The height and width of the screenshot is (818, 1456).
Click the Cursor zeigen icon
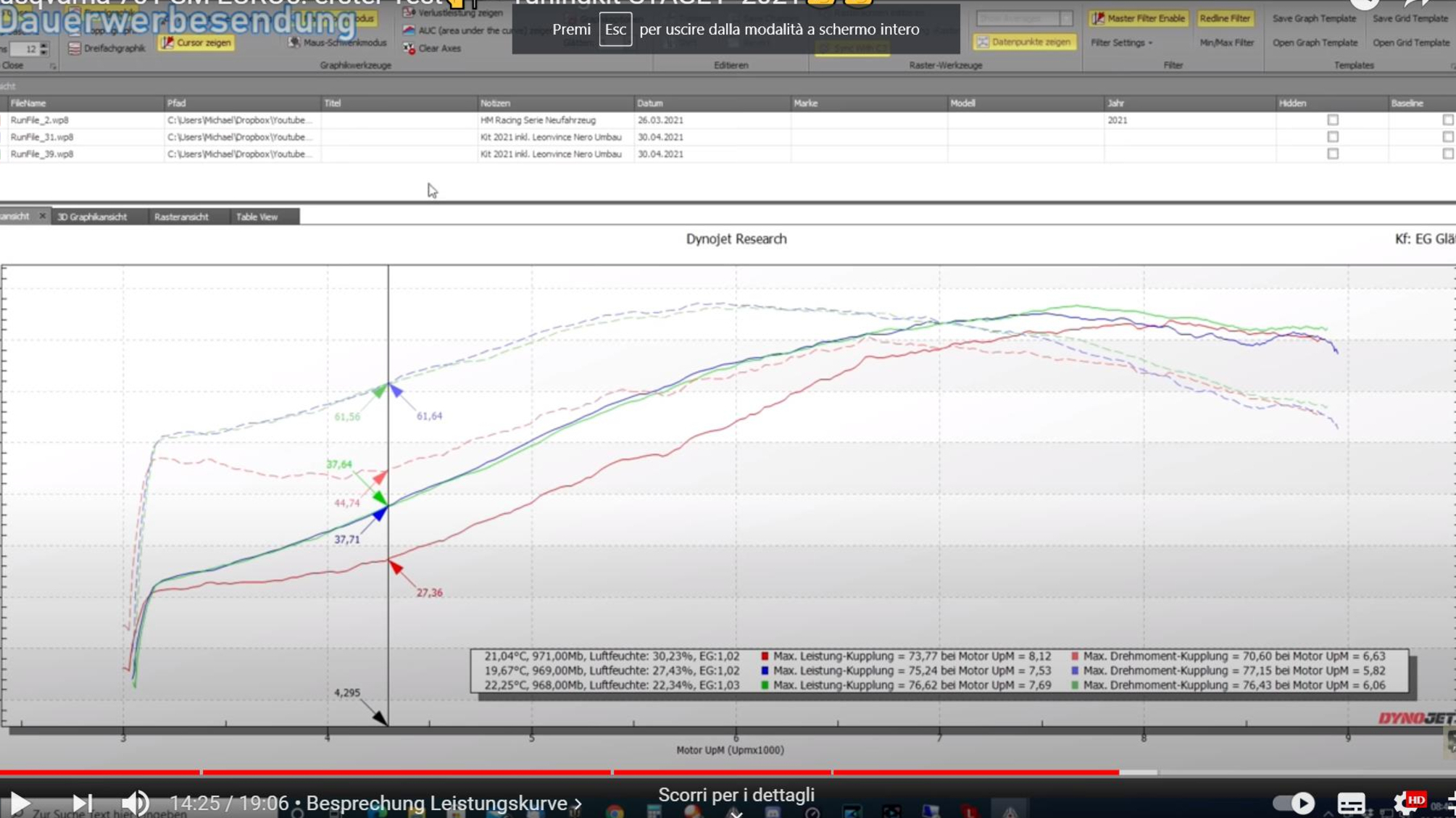168,43
